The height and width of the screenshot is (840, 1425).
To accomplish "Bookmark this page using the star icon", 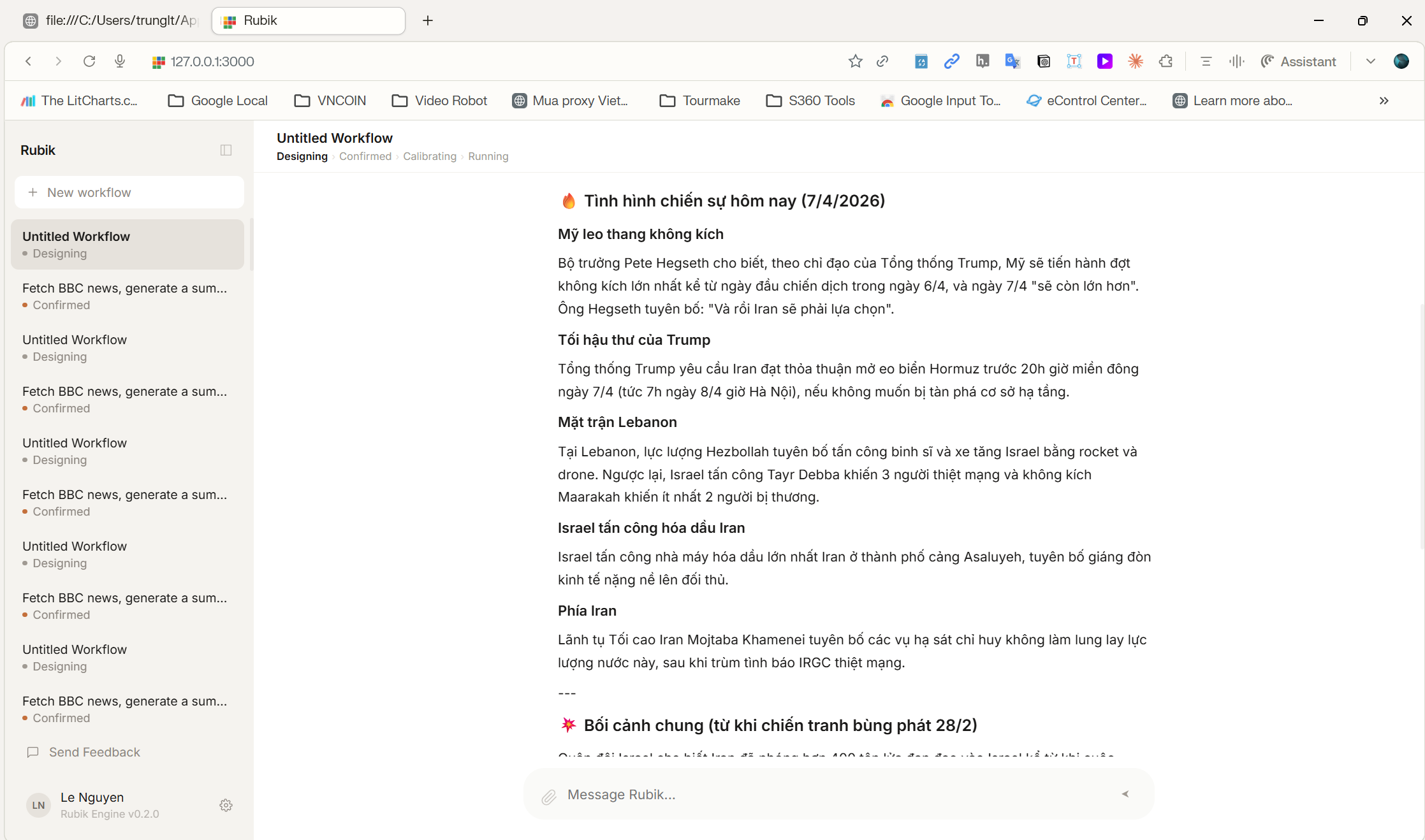I will (855, 61).
